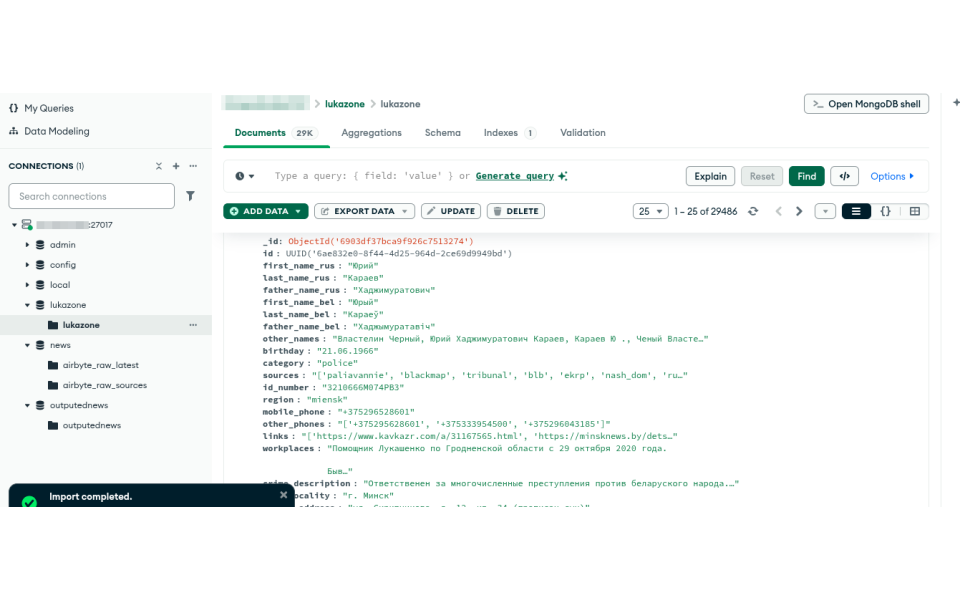Click the Search connections input field
This screenshot has width=960, height=600.
click(91, 196)
